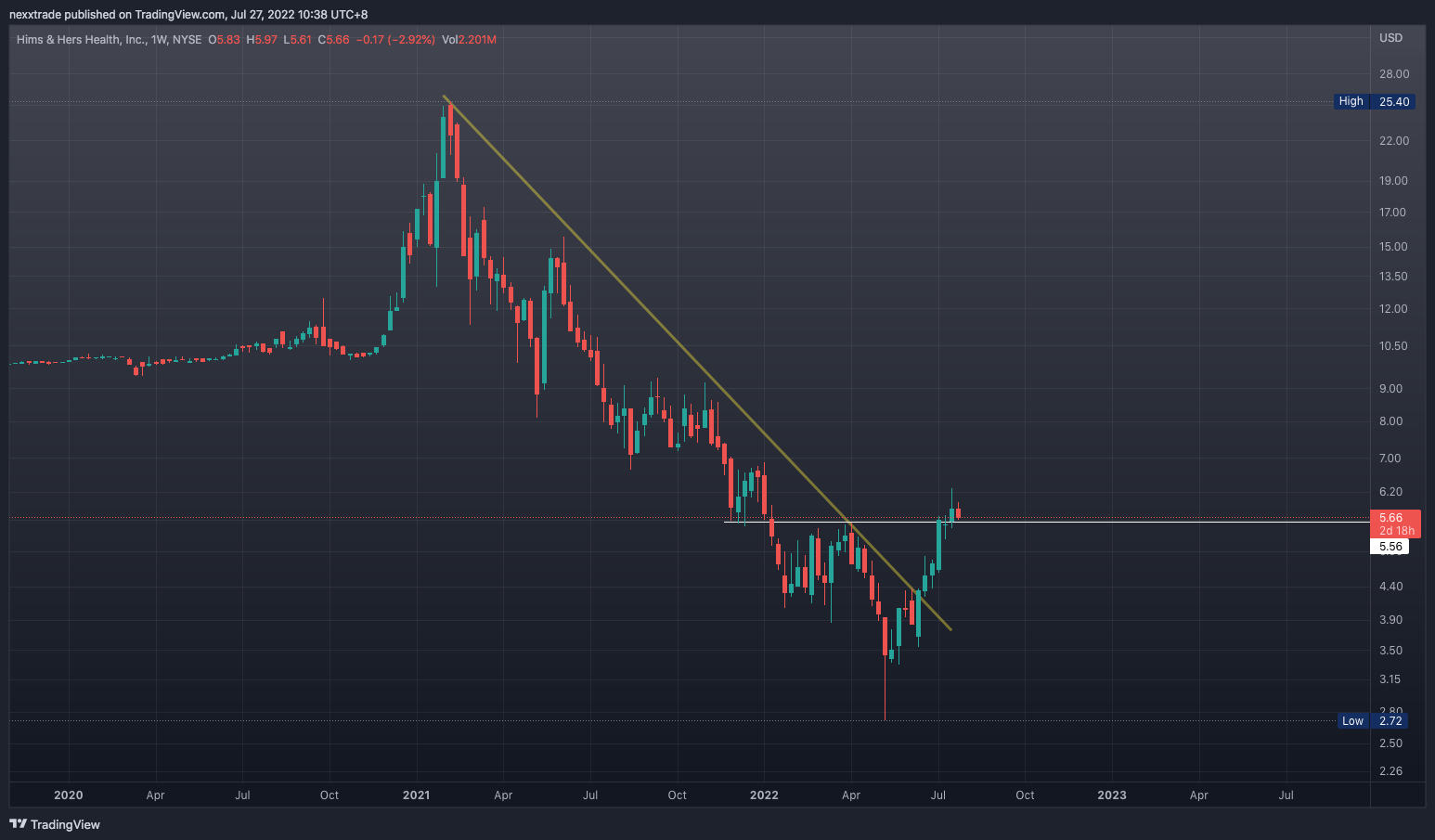Click the 2020 year label on time axis
Image resolution: width=1435 pixels, height=840 pixels.
coord(69,795)
